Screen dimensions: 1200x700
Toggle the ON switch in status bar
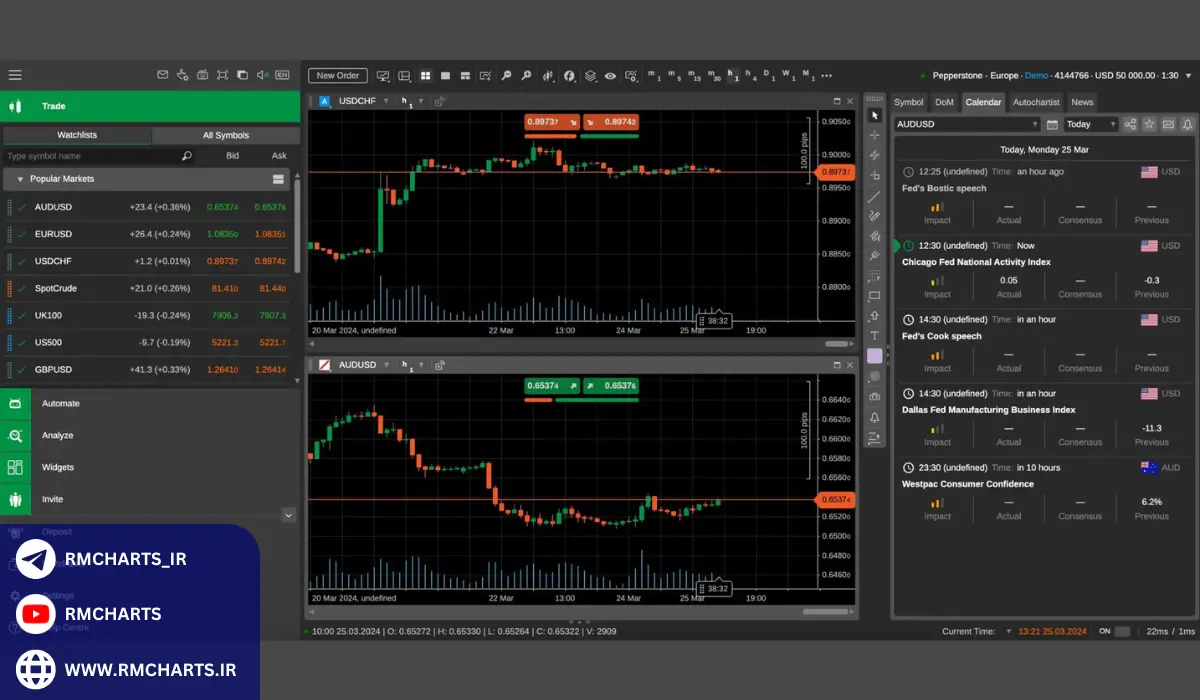tap(1122, 631)
